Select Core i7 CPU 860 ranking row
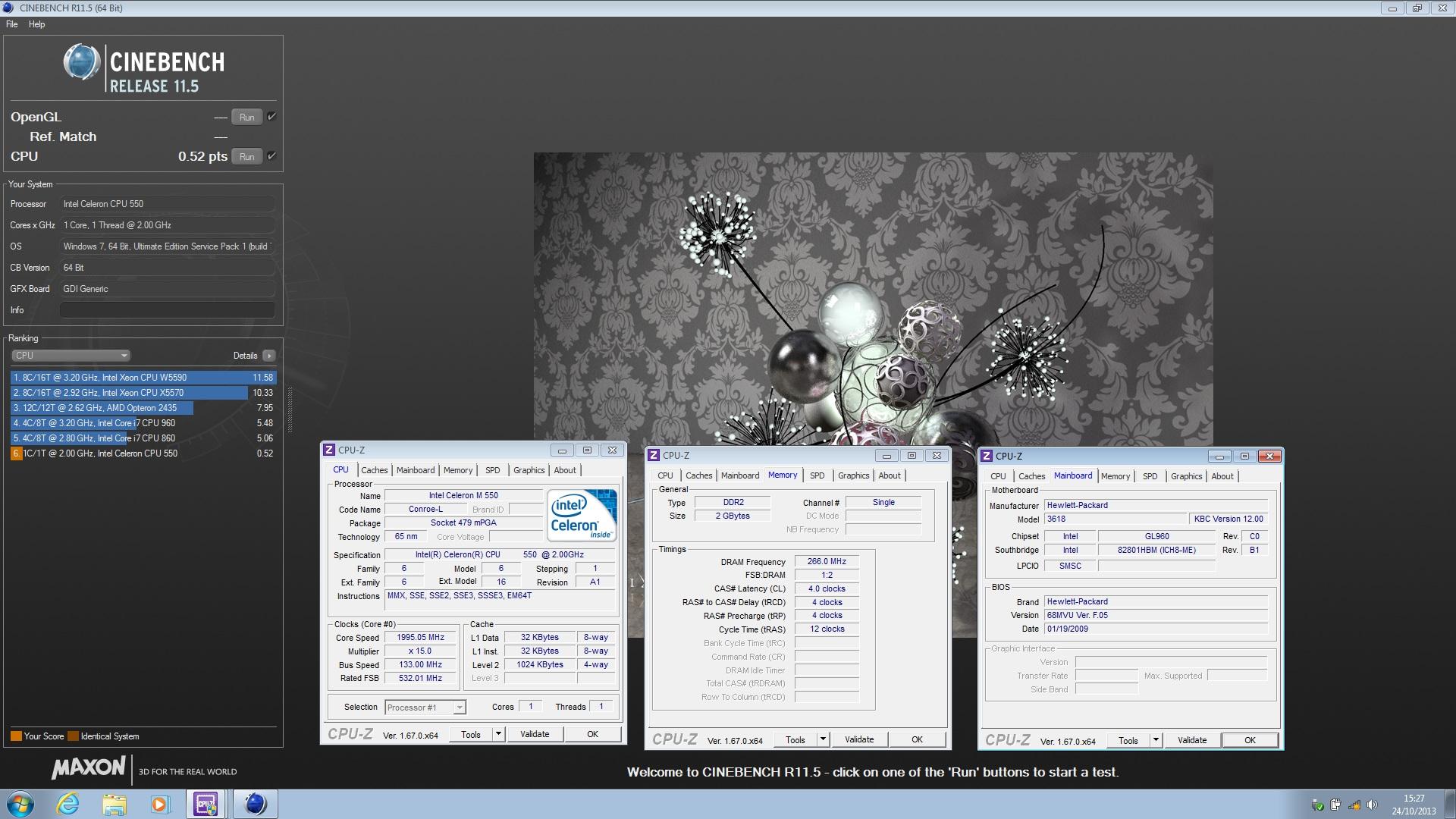 (x=143, y=438)
